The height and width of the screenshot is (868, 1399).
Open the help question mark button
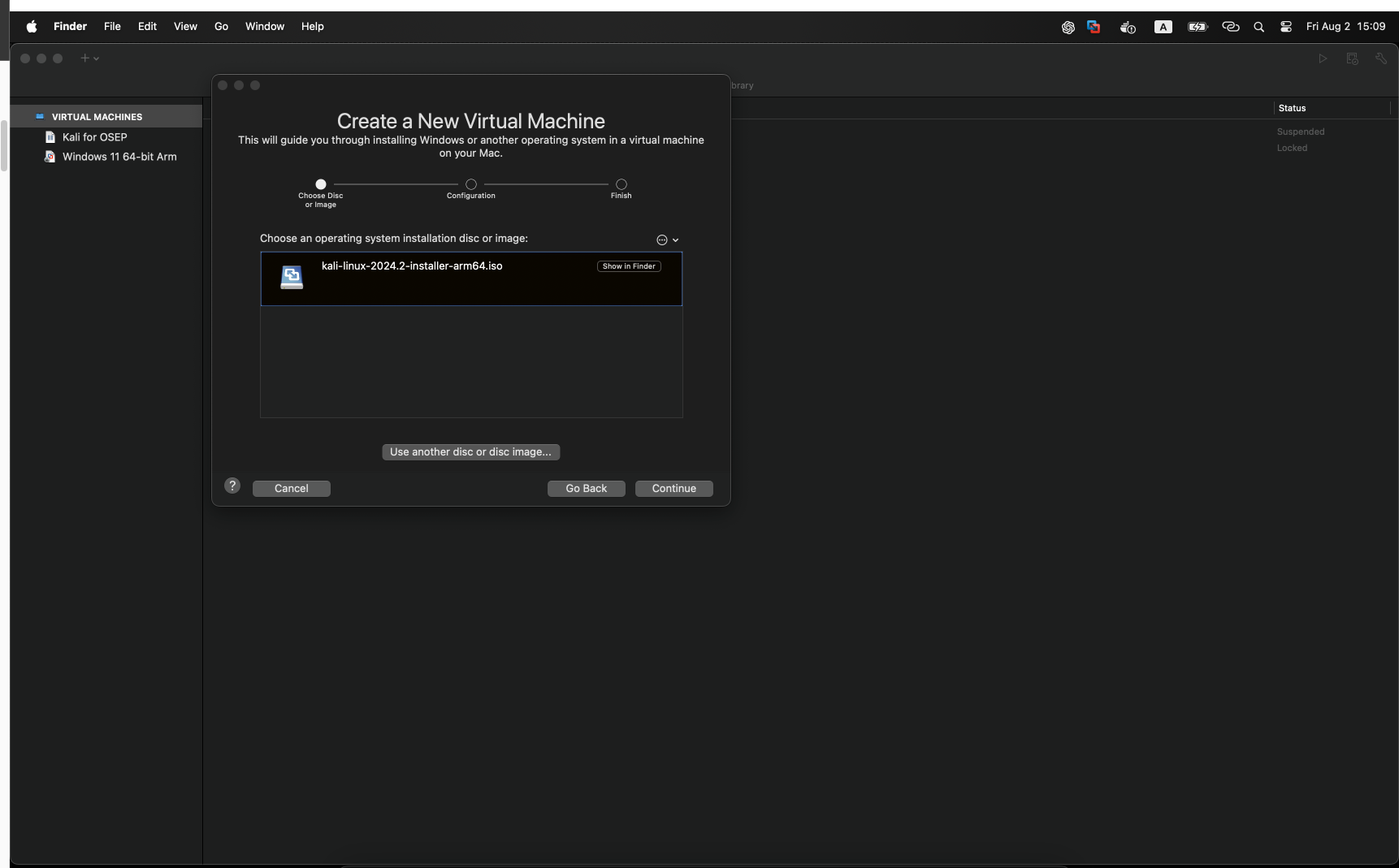click(232, 486)
